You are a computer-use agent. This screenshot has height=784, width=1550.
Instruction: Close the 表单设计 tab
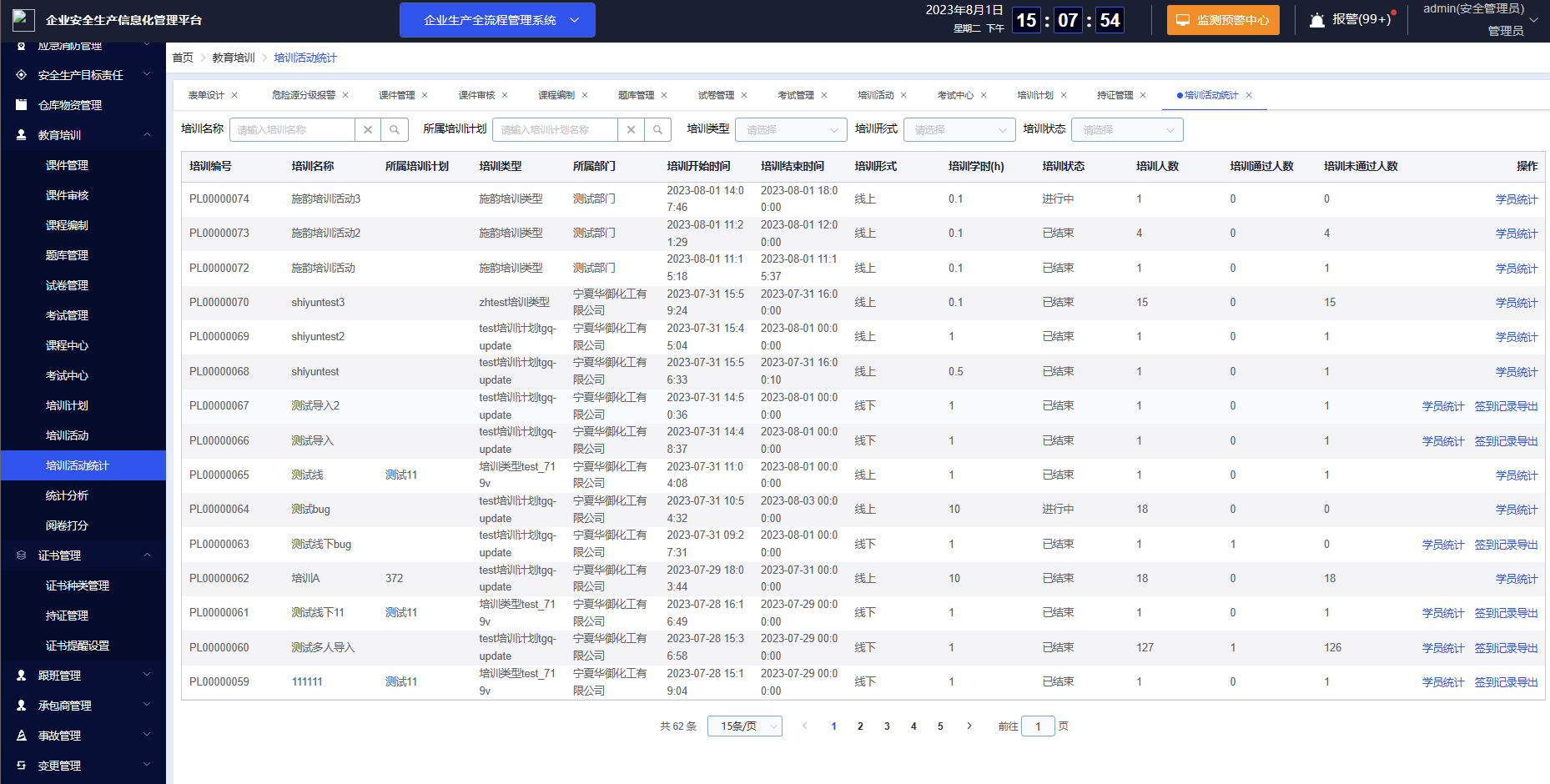pyautogui.click(x=234, y=95)
